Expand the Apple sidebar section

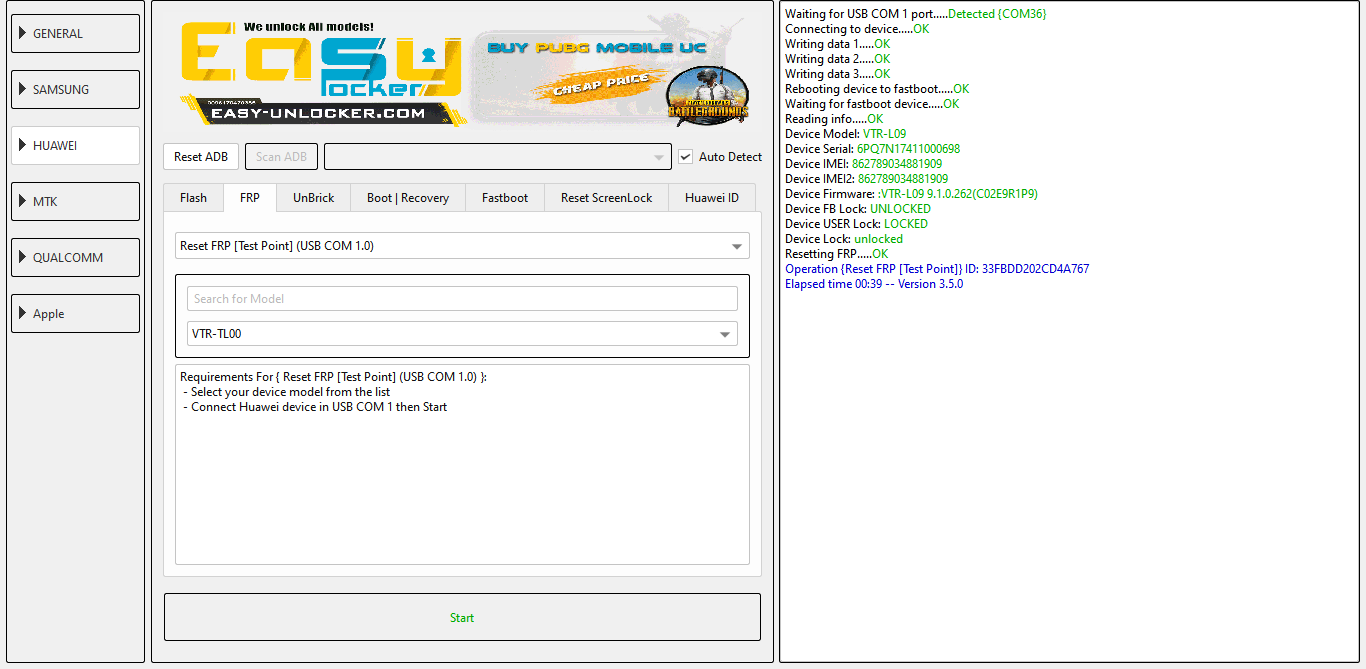click(75, 313)
